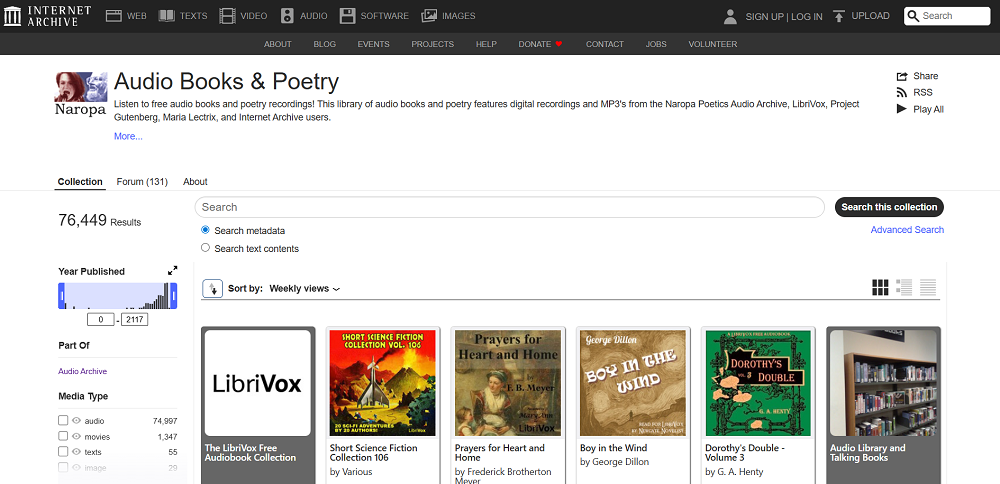The width and height of the screenshot is (1000, 484).
Task: Switch to the Collection tab
Action: (80, 182)
